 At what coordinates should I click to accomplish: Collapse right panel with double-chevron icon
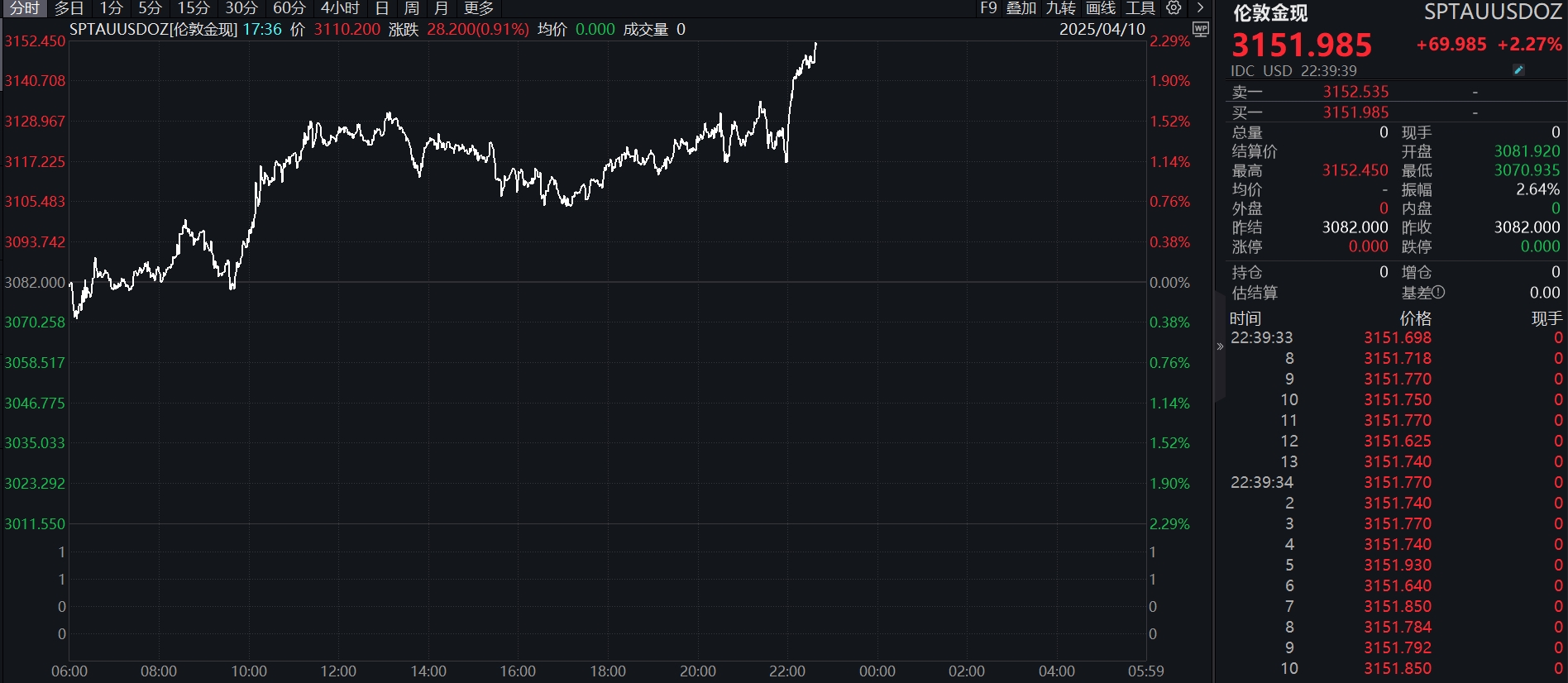click(x=1220, y=346)
